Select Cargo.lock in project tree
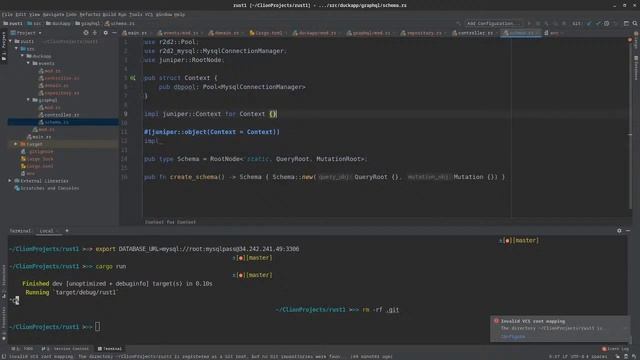The height and width of the screenshot is (360, 640). pyautogui.click(x=38, y=159)
